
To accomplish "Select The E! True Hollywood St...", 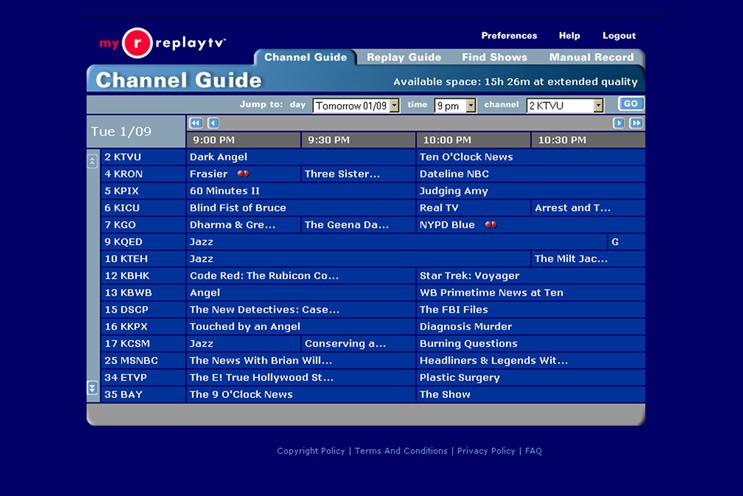I will pyautogui.click(x=300, y=378).
